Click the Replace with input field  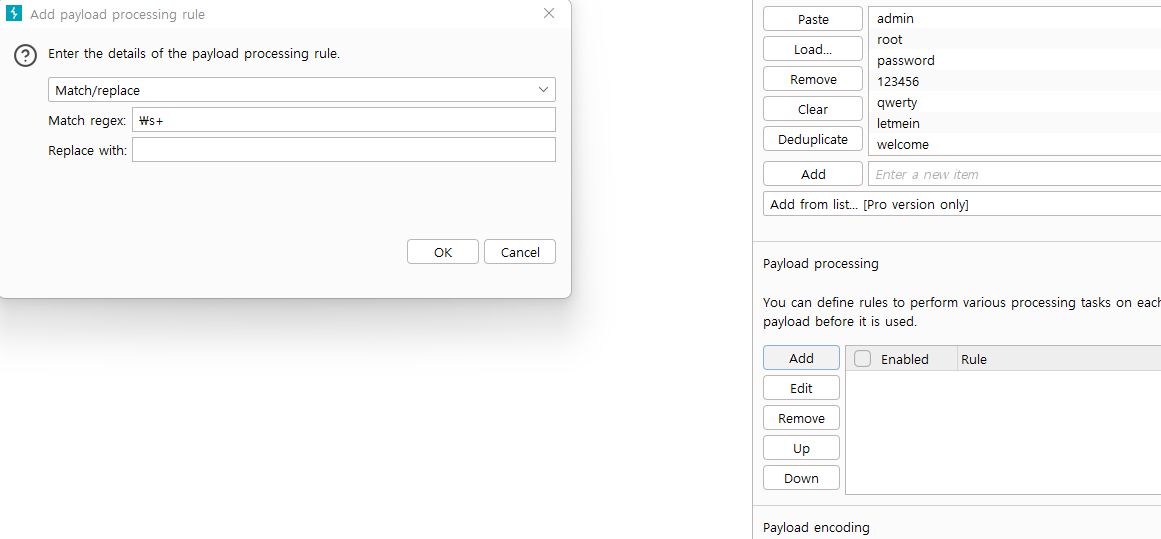[x=343, y=150]
